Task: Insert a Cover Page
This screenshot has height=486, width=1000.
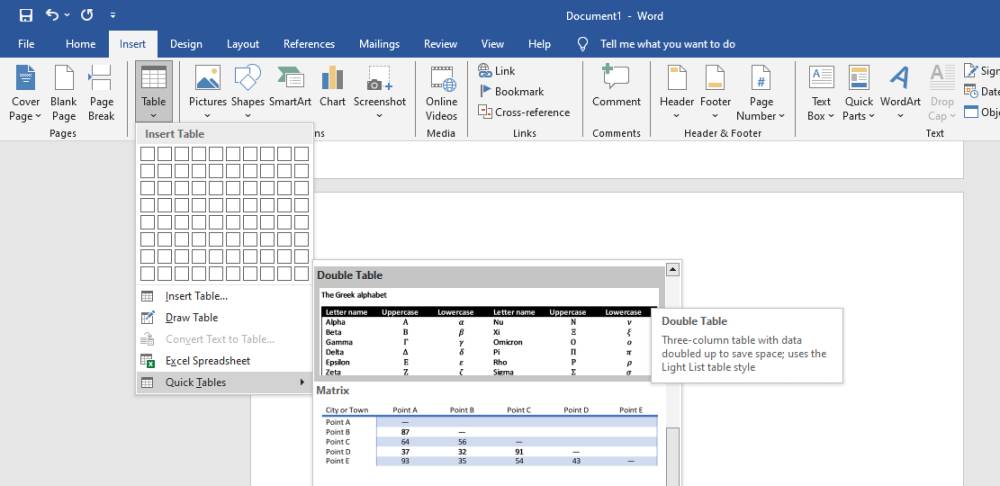Action: (26, 92)
